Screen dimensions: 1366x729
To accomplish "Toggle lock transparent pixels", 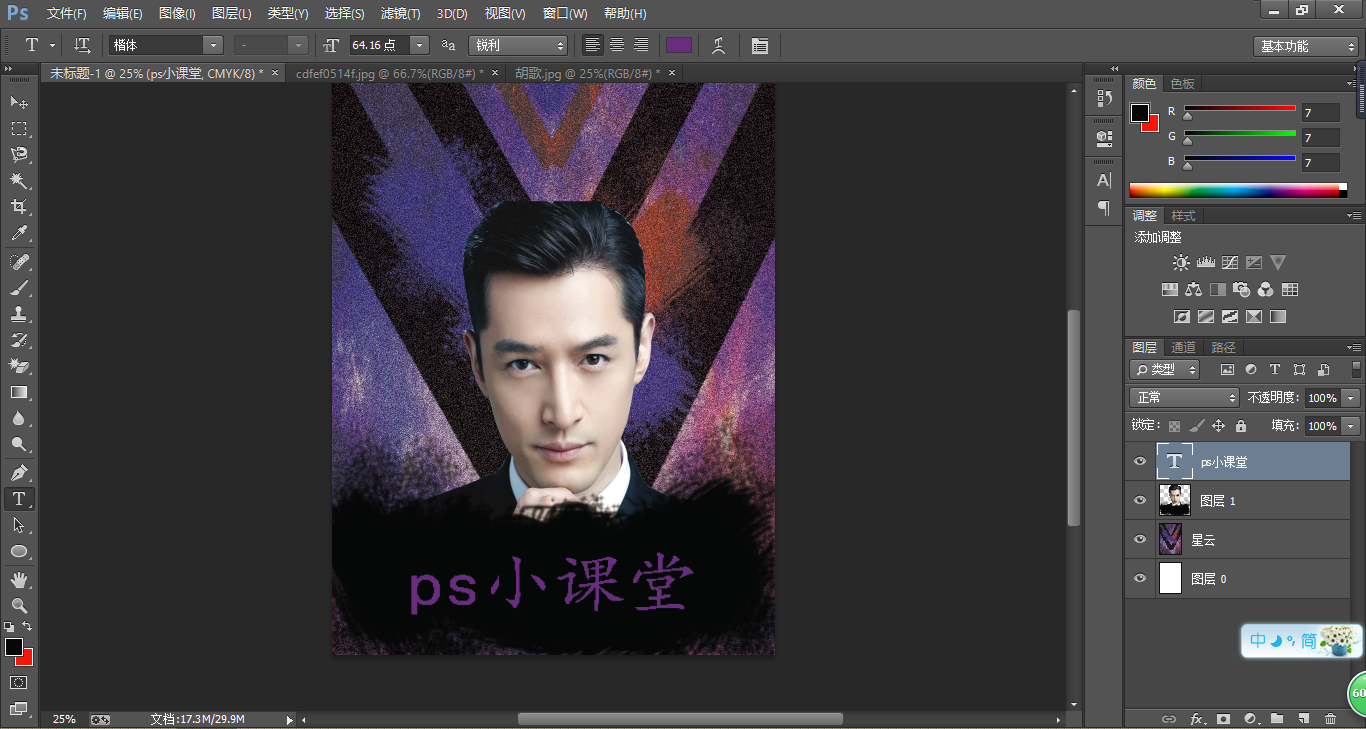I will (1174, 426).
